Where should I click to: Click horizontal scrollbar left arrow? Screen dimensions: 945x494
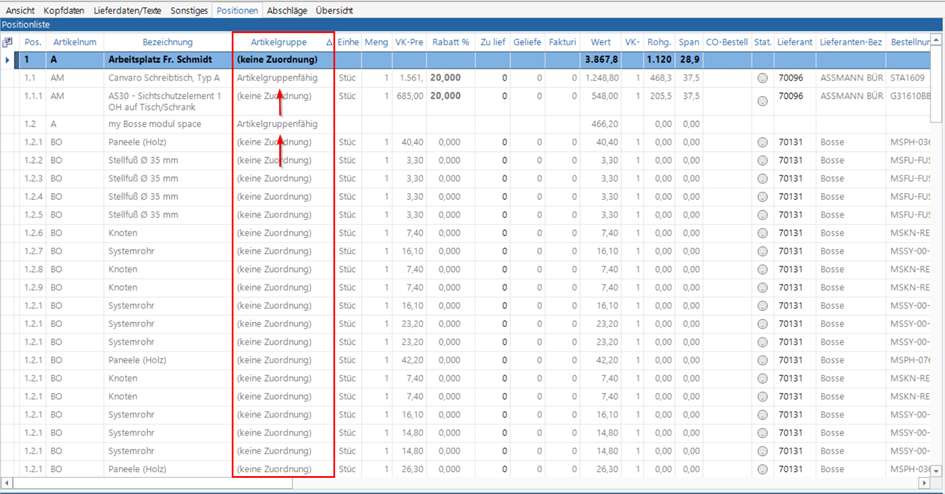[7, 483]
